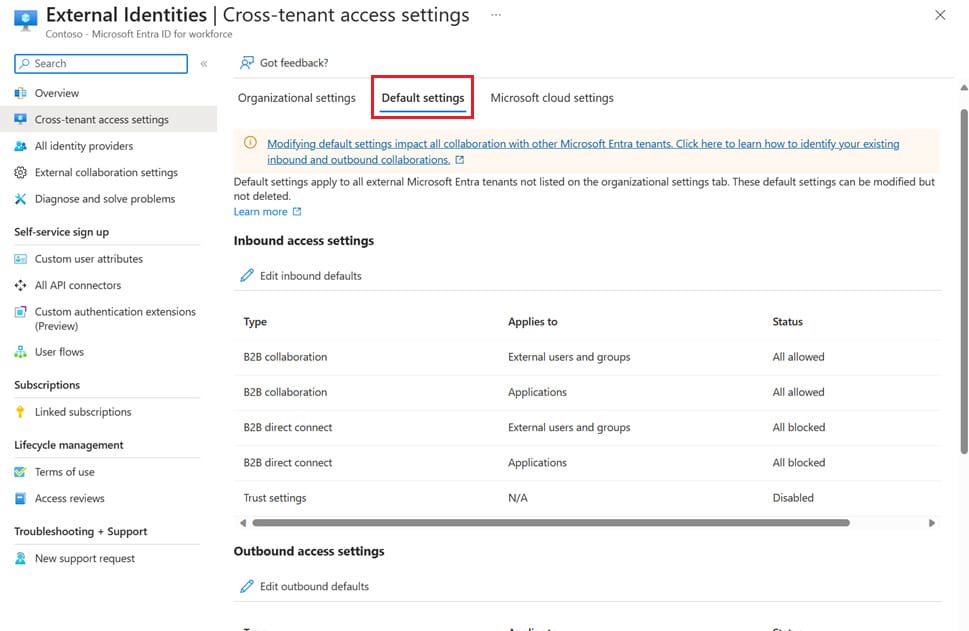Open Cross-tenant access settings menu item
Screen dimensions: 969x631
108,119
